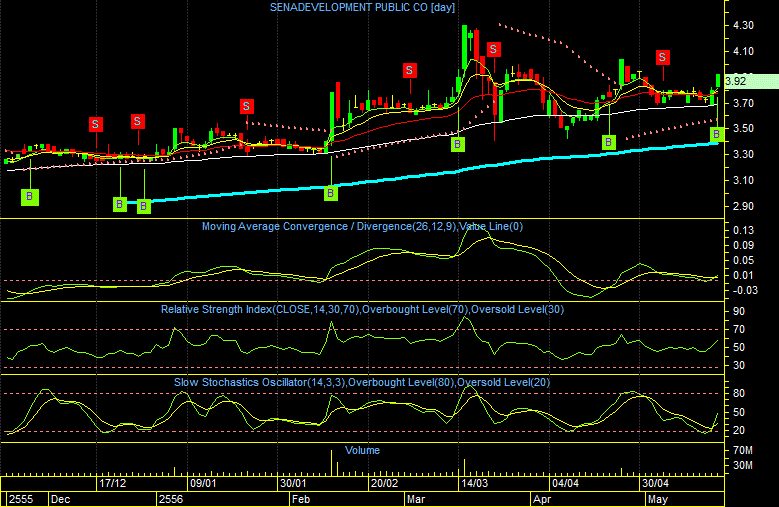Select the 90 level on the RSI axis

click(x=739, y=311)
